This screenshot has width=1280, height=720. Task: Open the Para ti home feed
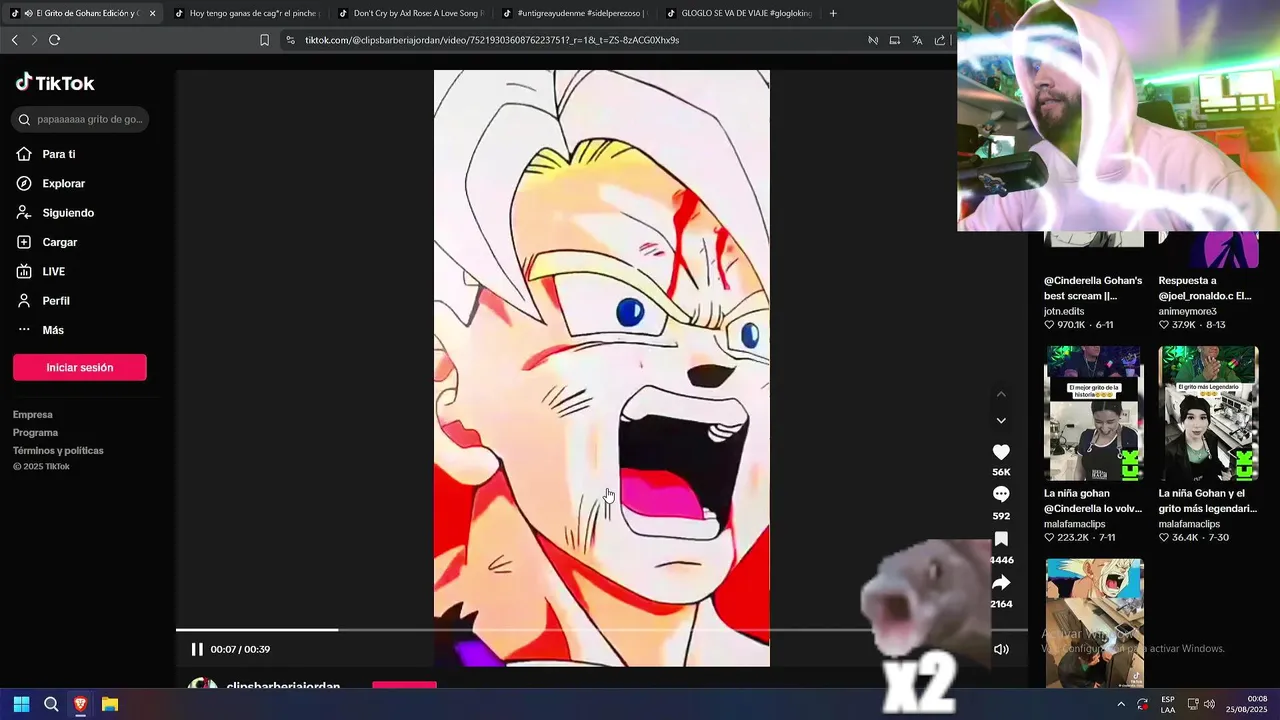[x=45, y=154]
